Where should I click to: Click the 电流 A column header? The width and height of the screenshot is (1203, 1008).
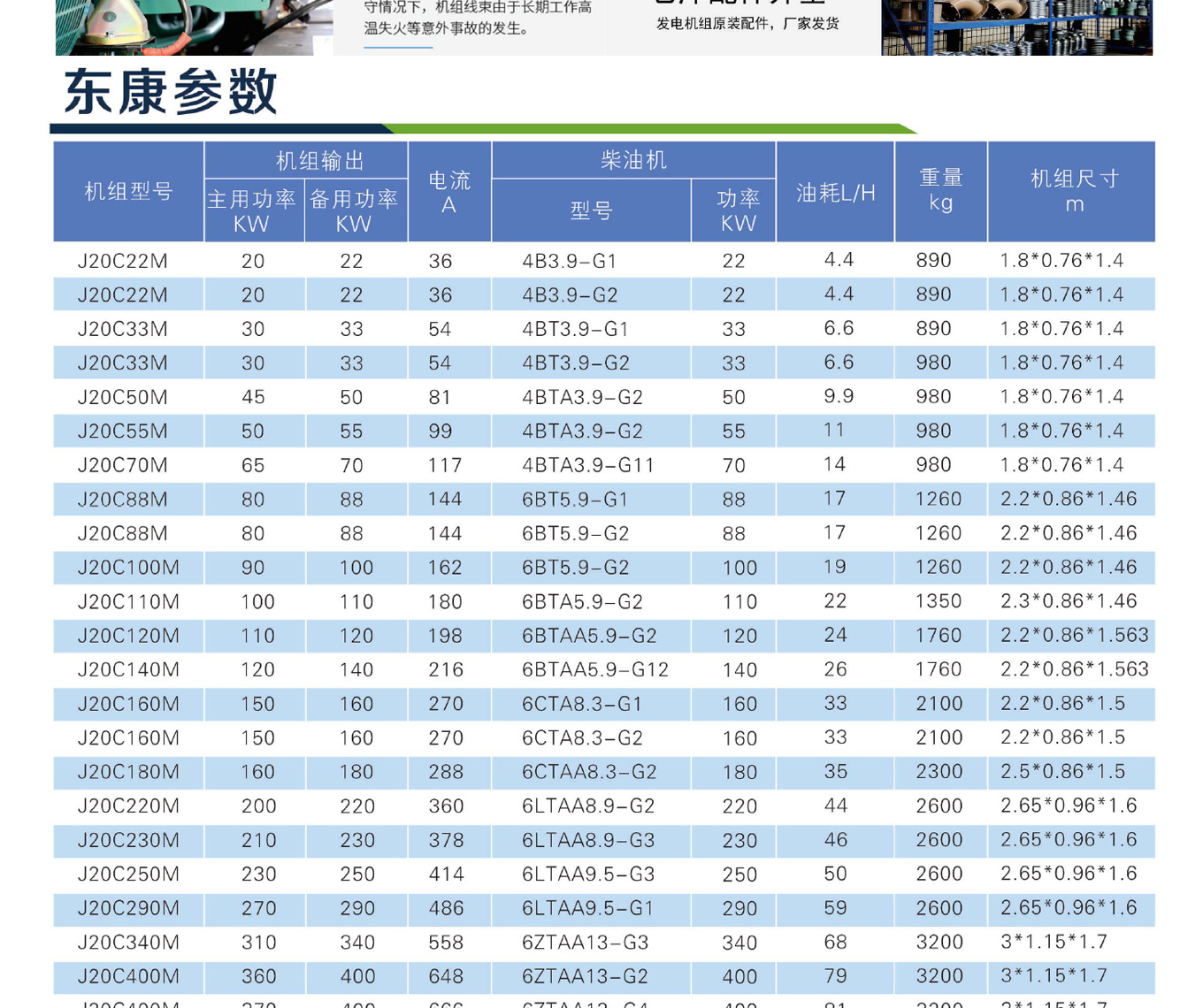tap(449, 192)
